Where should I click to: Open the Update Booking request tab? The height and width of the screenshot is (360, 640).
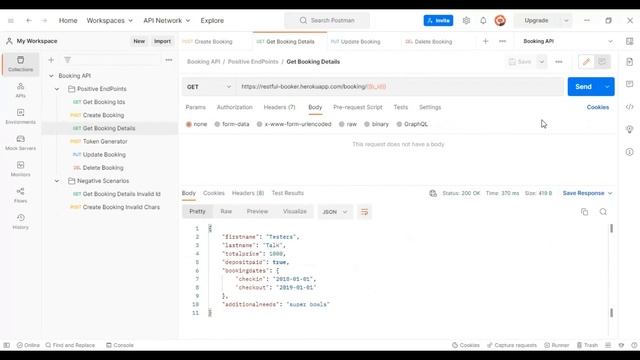pyautogui.click(x=356, y=42)
